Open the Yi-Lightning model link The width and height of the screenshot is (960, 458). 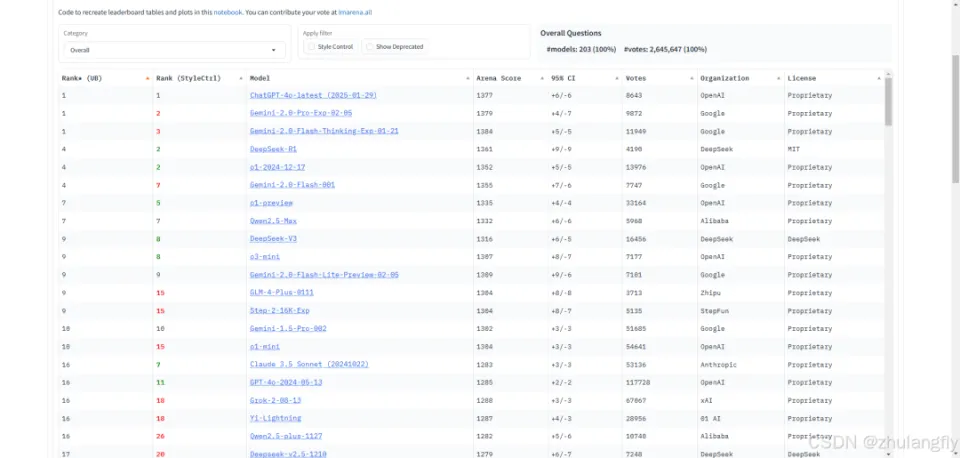(x=276, y=418)
